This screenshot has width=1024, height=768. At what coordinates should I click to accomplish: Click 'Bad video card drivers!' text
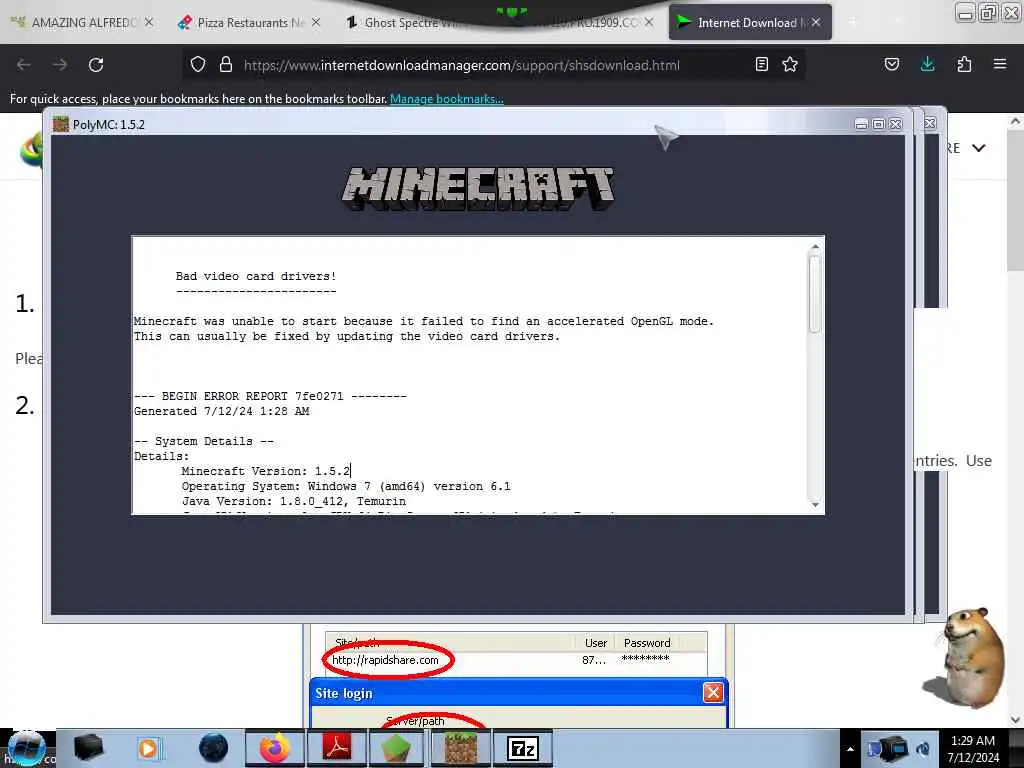256,276
